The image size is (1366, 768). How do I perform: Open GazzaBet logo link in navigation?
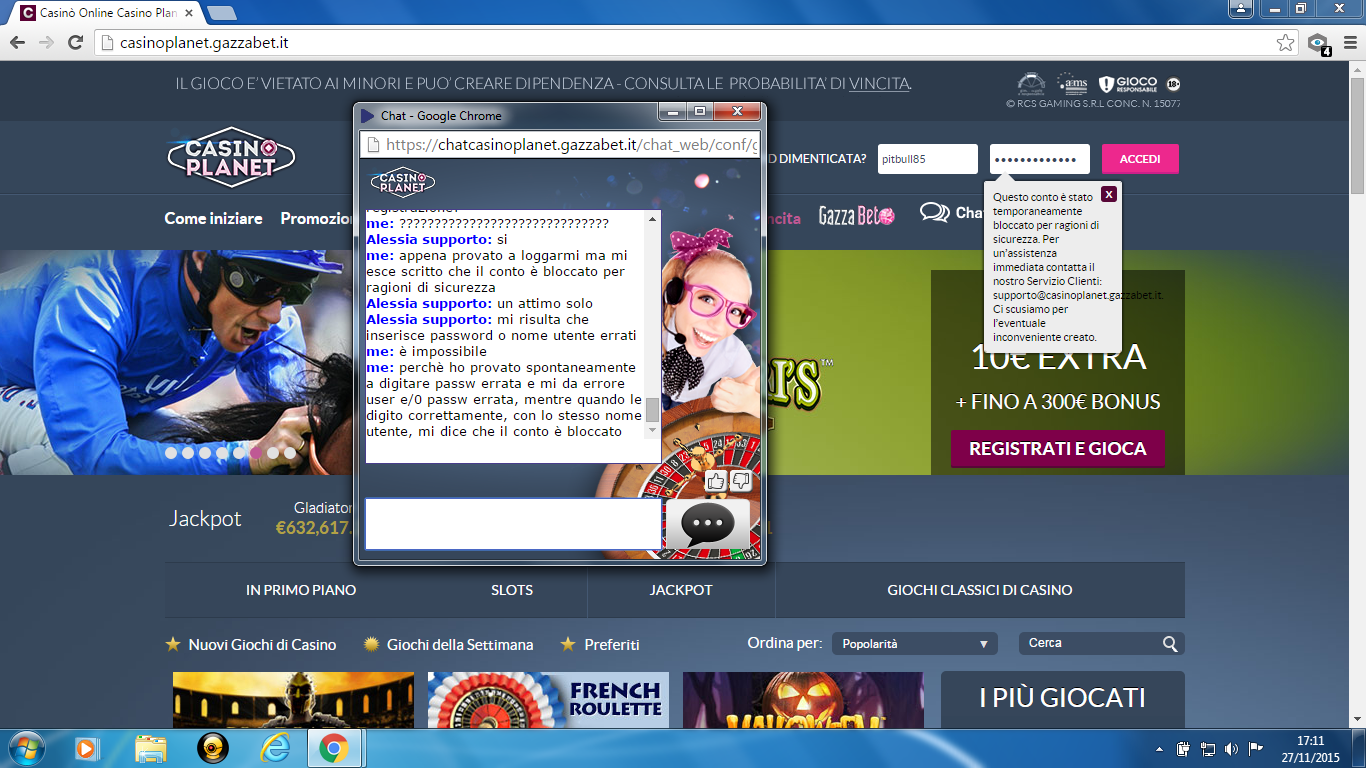[x=856, y=215]
